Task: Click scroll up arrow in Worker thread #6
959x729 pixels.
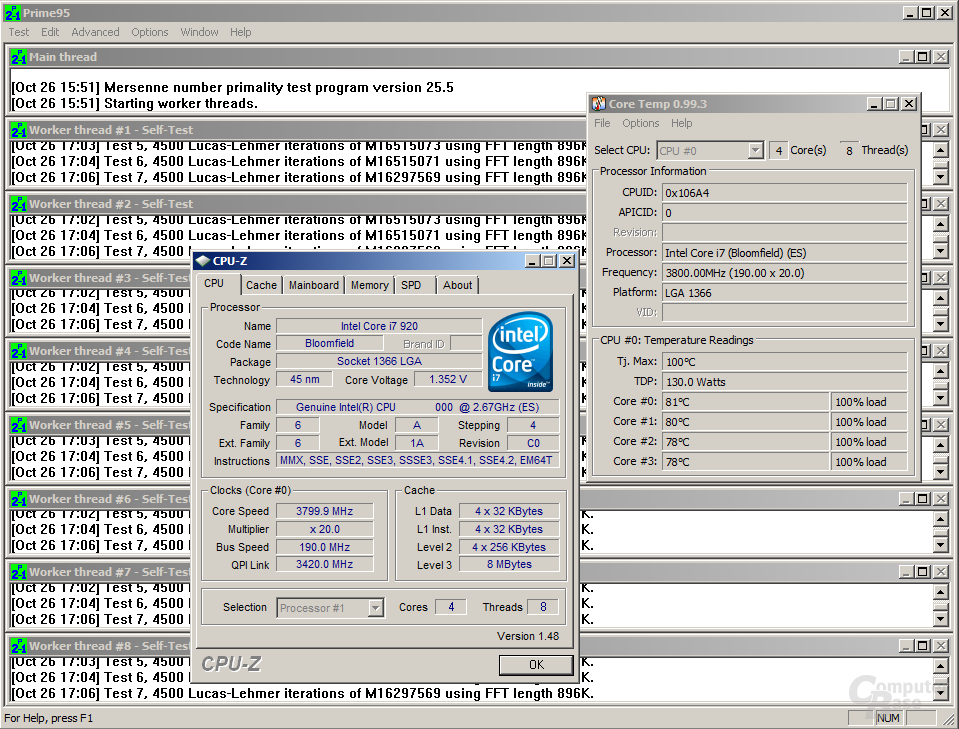Action: tap(941, 519)
